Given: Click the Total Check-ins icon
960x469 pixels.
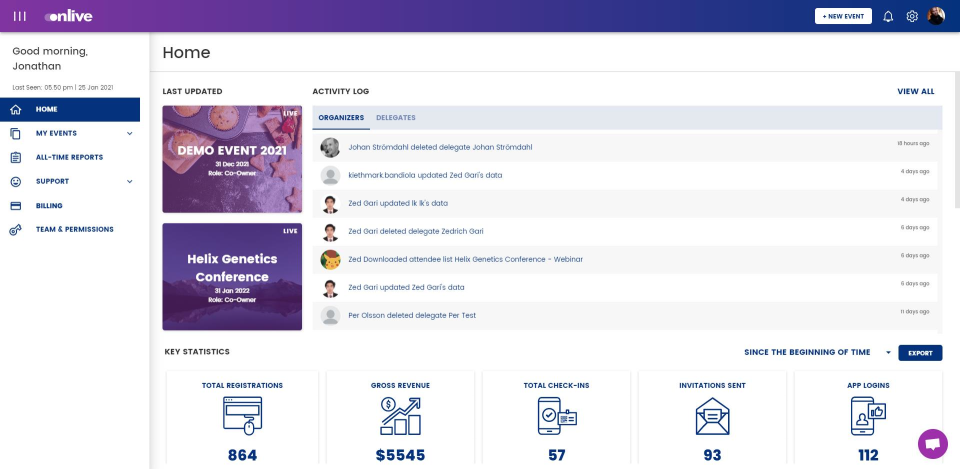Looking at the screenshot, I should [x=556, y=415].
